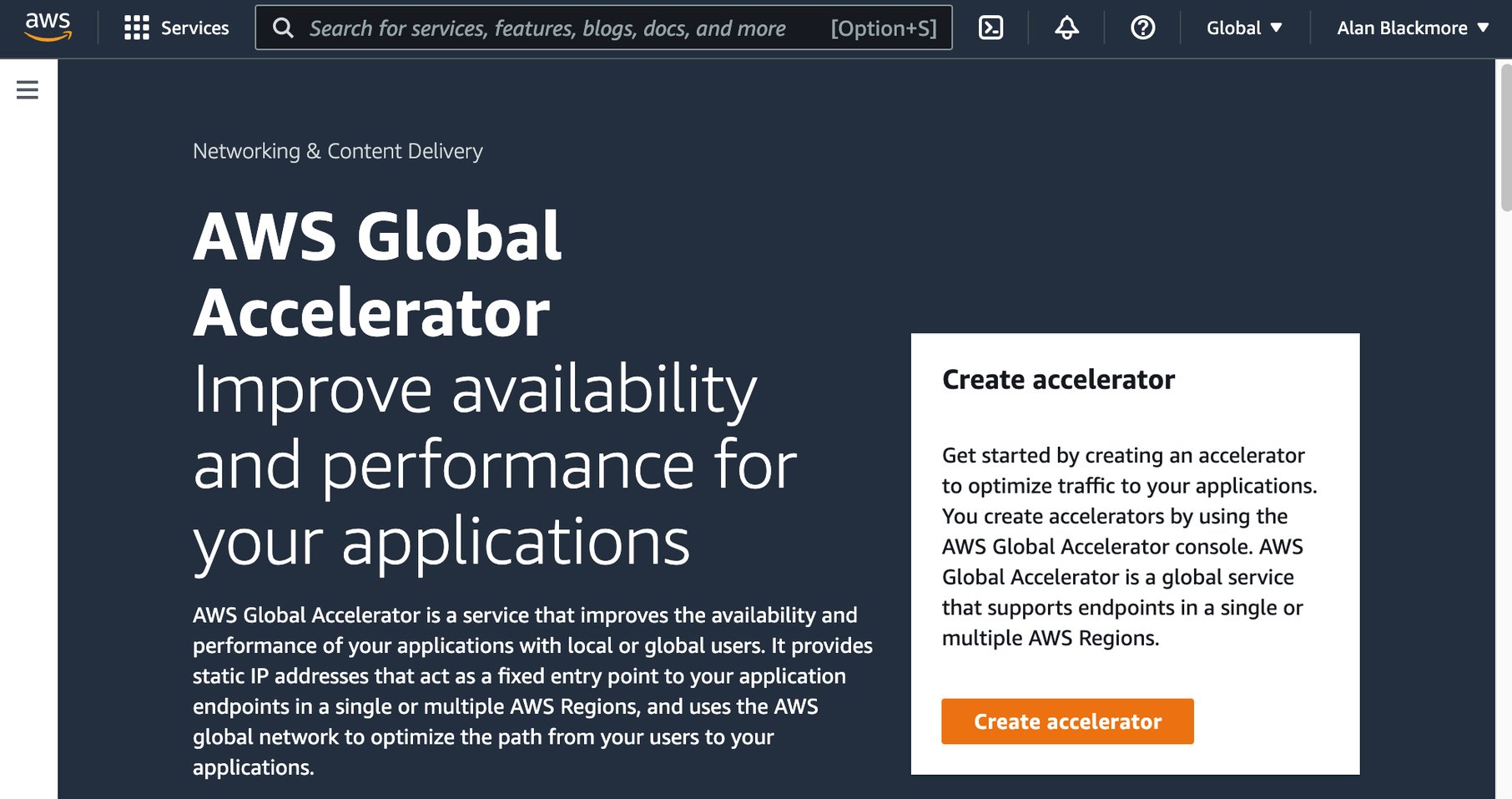1512x799 pixels.
Task: Select the Create accelerator card heading
Action: (1058, 380)
